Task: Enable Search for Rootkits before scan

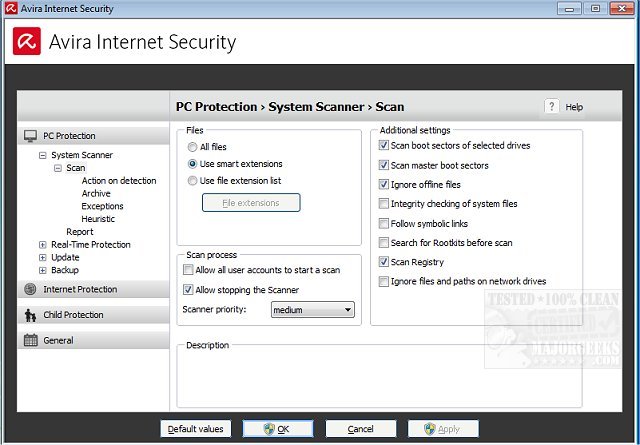Action: [384, 243]
